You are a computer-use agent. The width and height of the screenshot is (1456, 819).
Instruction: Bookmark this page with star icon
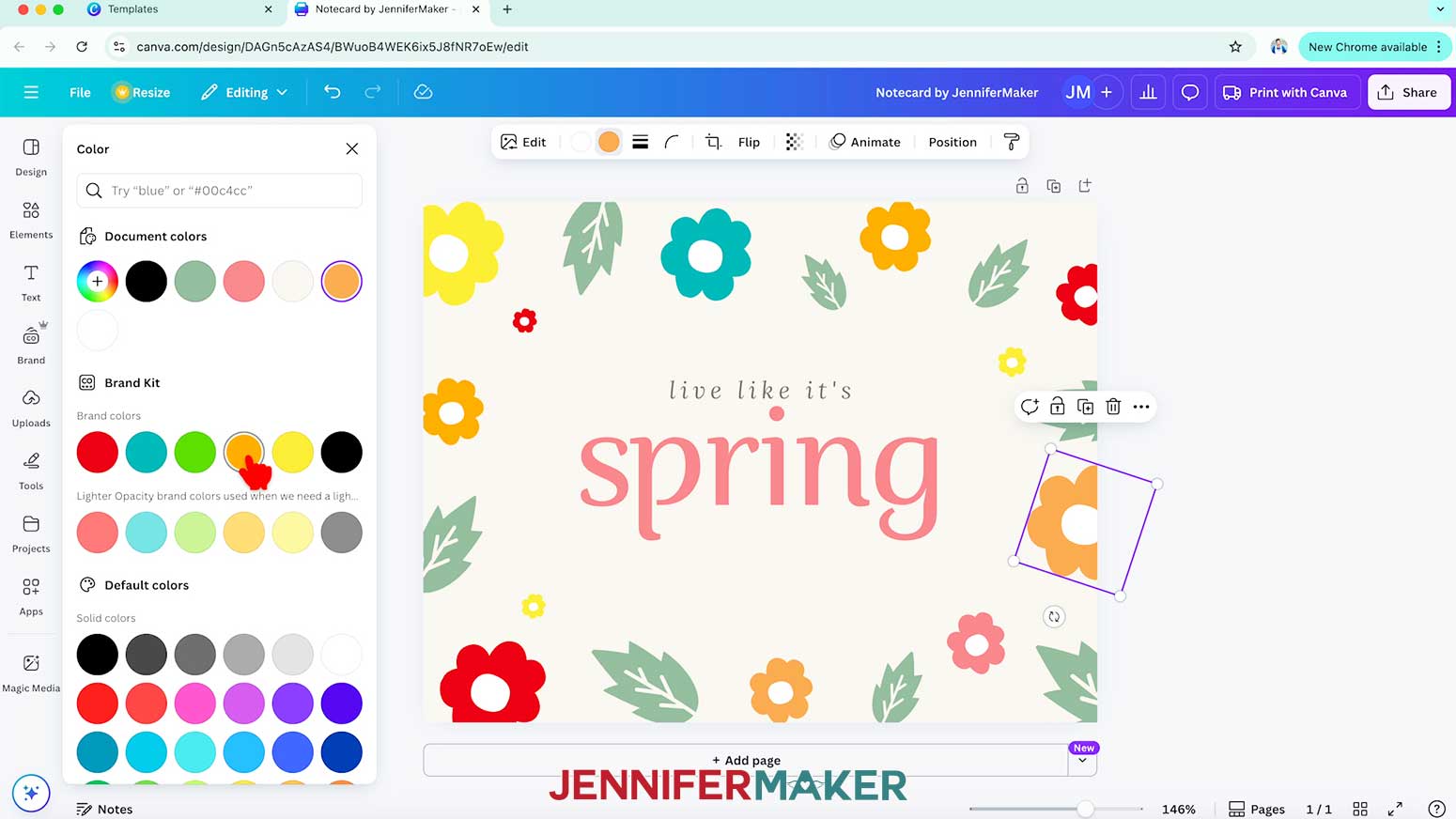[1235, 47]
